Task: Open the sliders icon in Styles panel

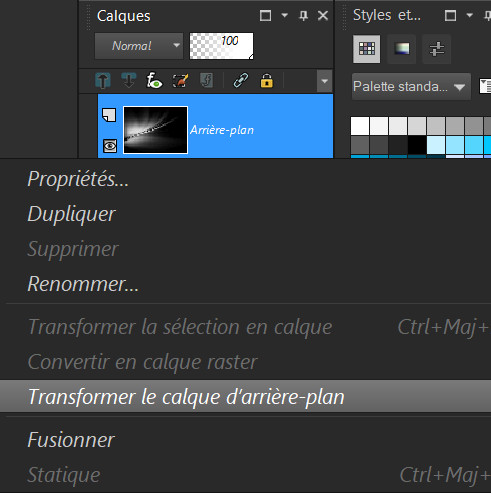Action: click(437, 49)
